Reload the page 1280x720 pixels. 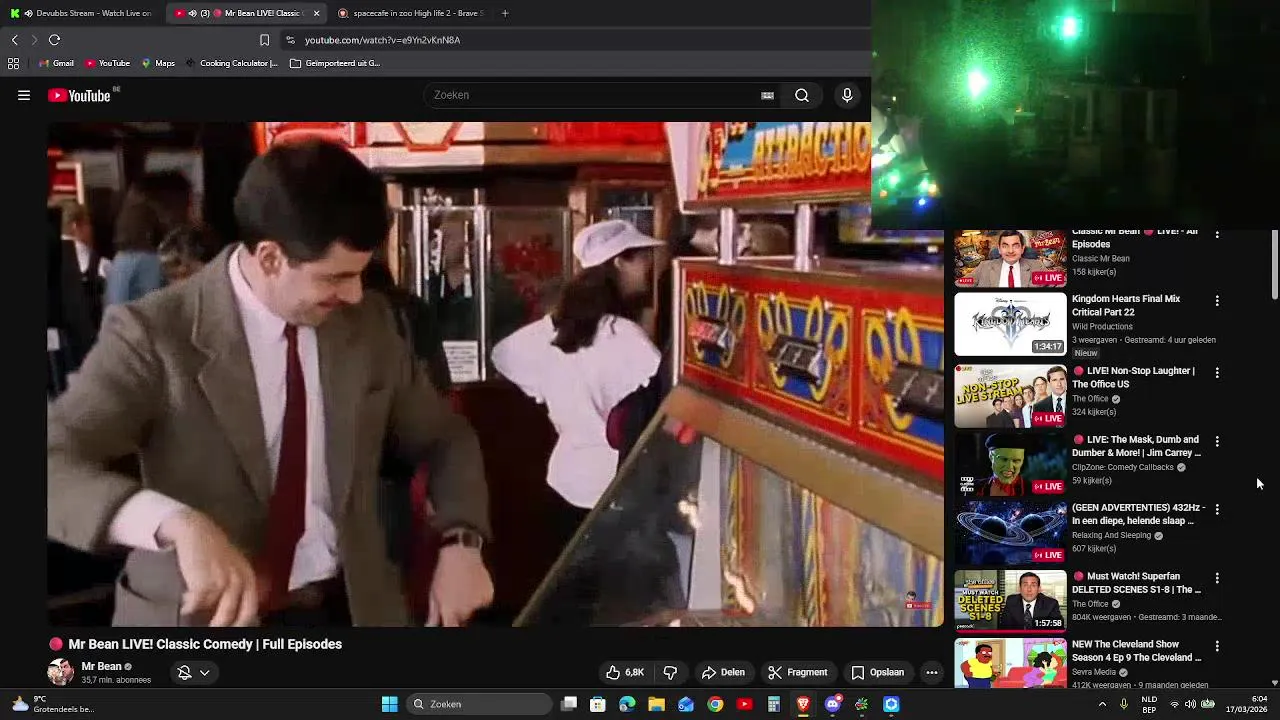coord(54,40)
